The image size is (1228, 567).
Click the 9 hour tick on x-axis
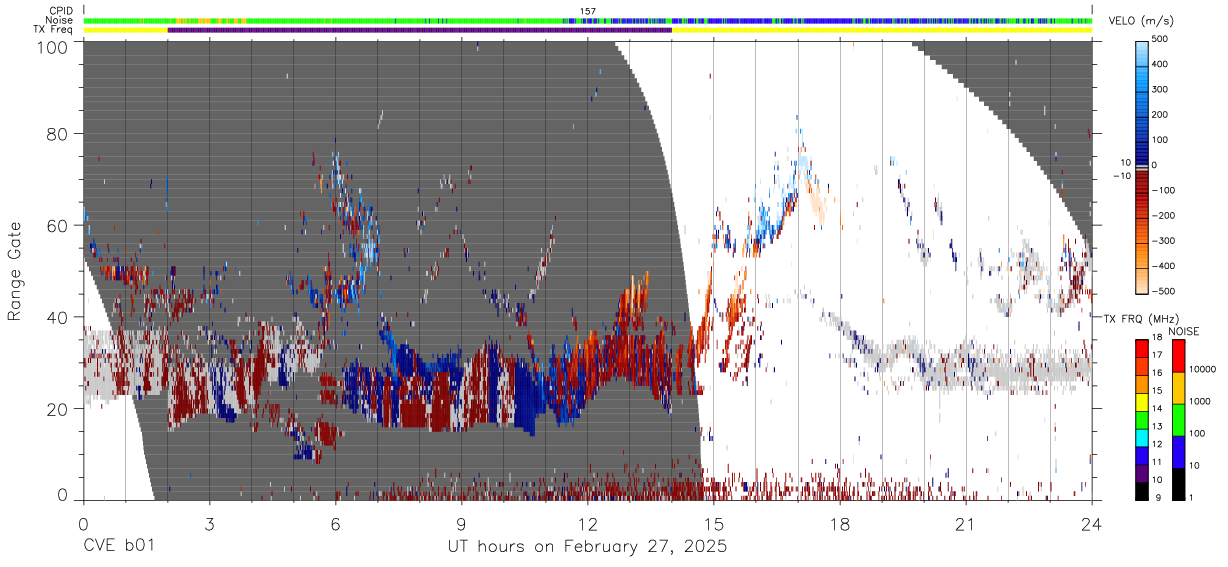[x=462, y=524]
